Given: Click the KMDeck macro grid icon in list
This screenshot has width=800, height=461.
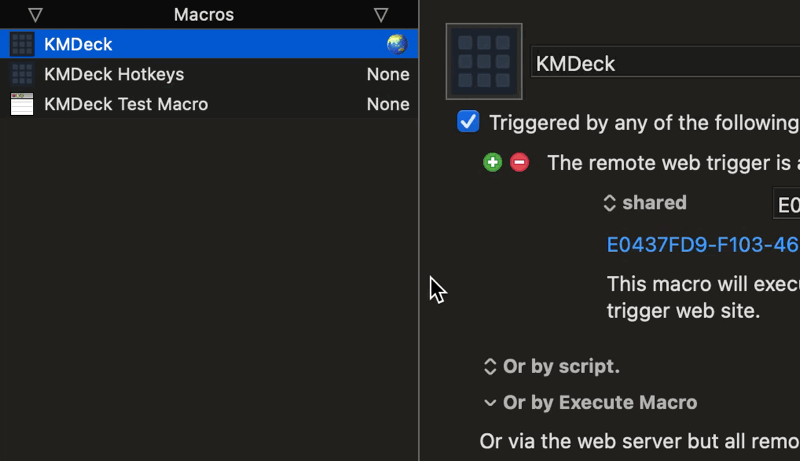Looking at the screenshot, I should pyautogui.click(x=22, y=44).
